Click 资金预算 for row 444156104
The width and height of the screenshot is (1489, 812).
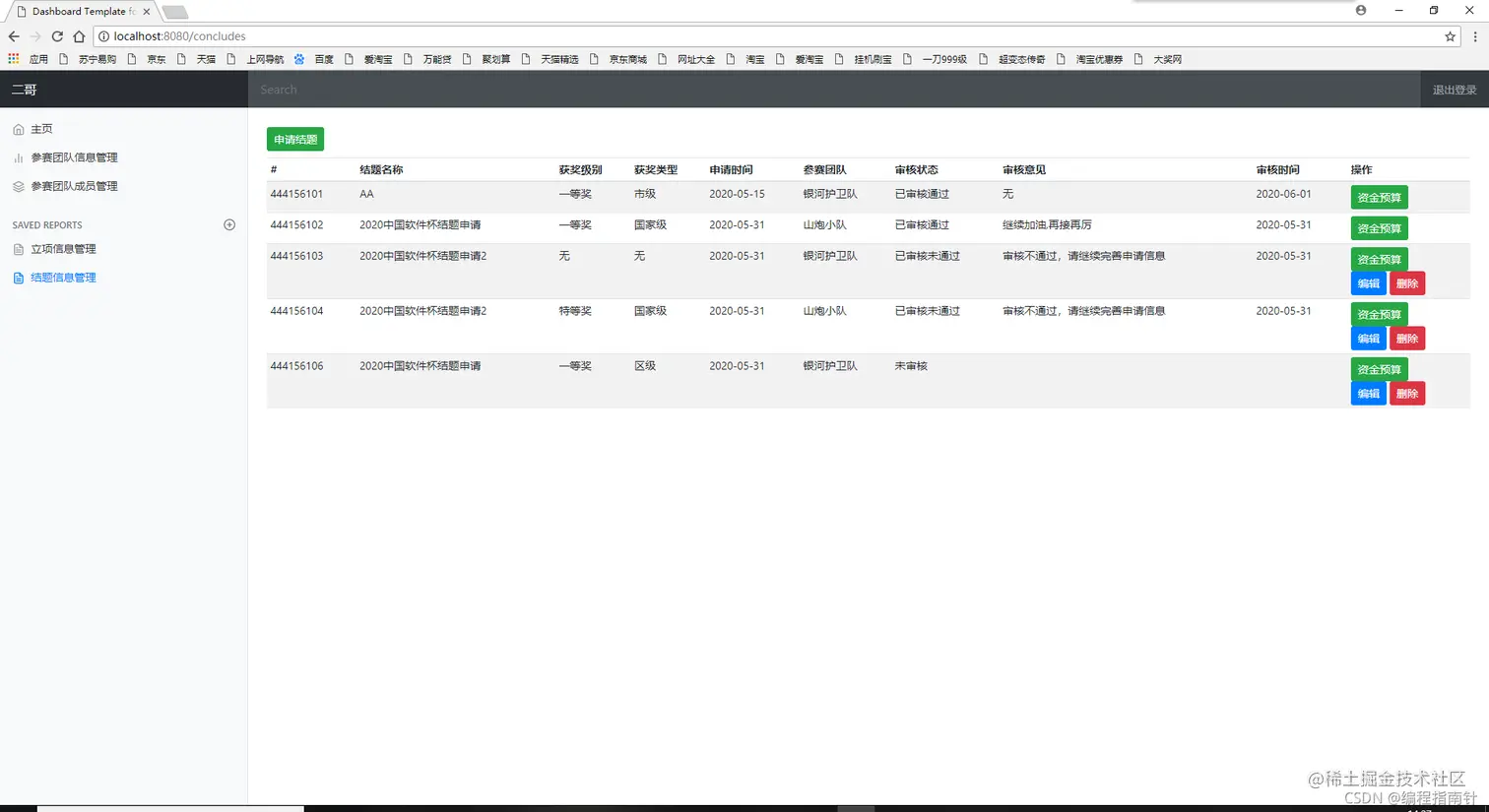click(x=1379, y=314)
